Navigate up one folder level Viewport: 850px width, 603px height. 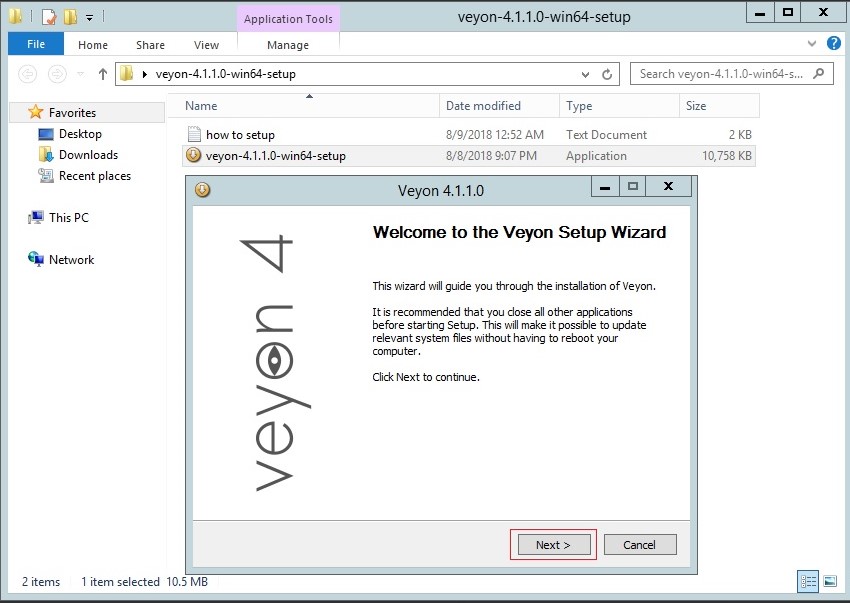click(x=103, y=73)
